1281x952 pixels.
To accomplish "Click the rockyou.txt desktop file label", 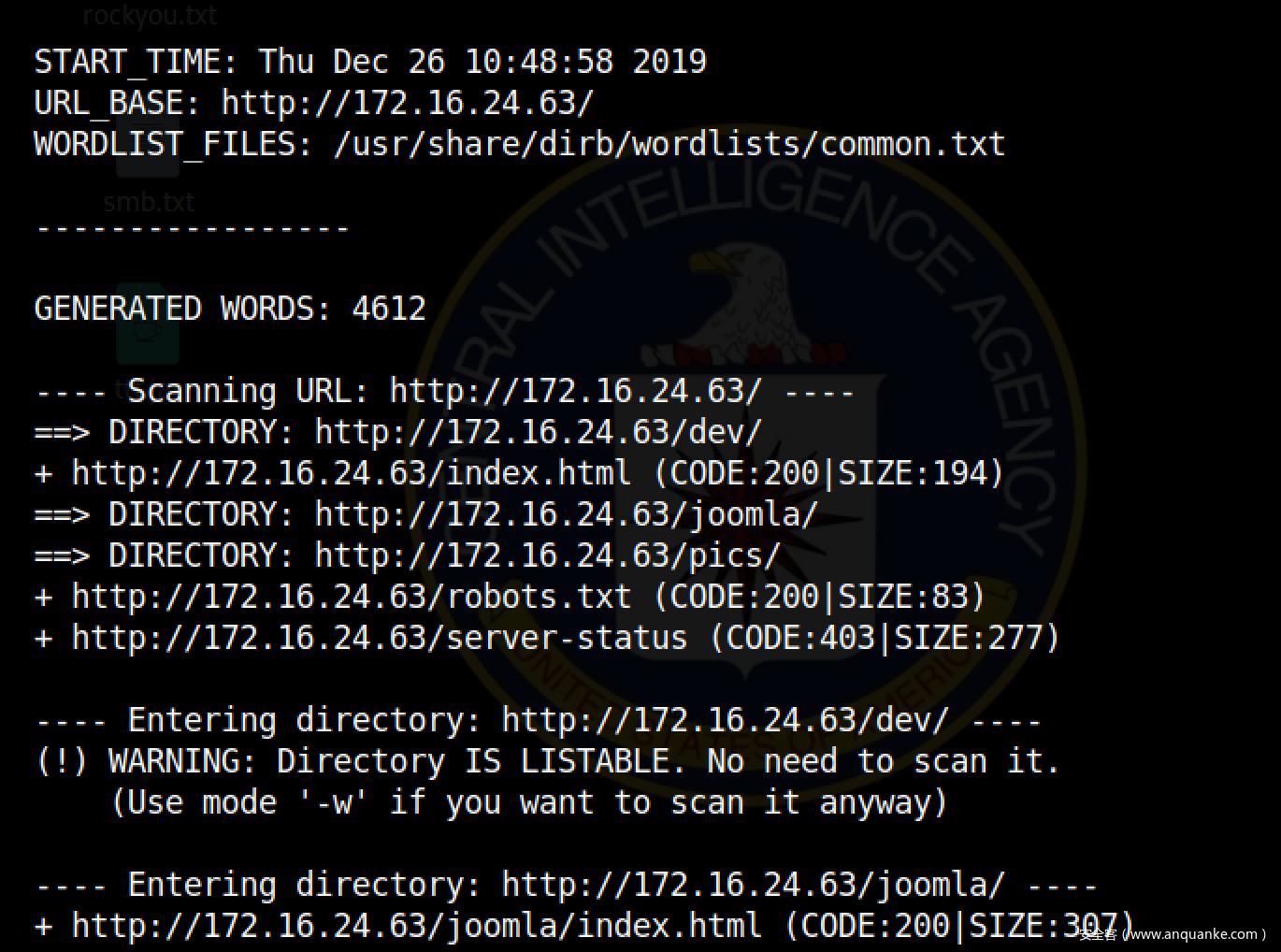I will pos(150,16).
